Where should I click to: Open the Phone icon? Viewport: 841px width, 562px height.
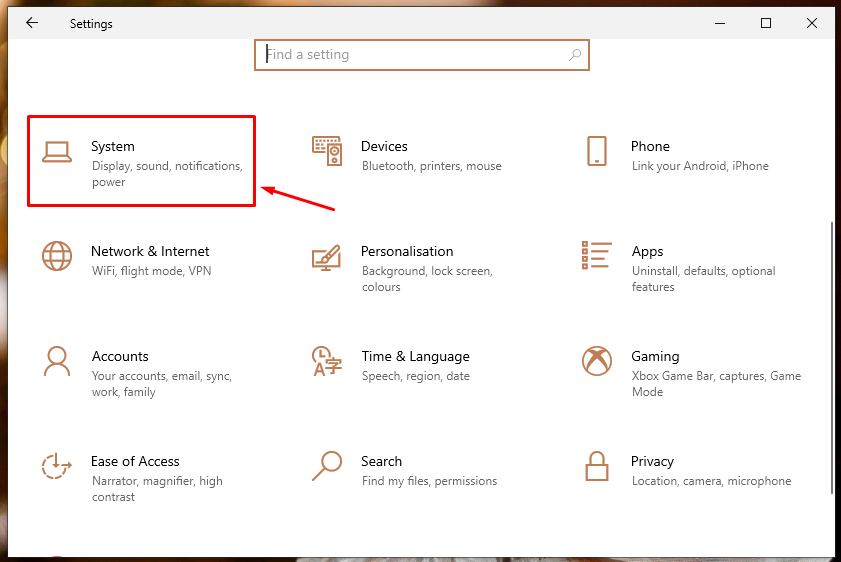pos(597,151)
